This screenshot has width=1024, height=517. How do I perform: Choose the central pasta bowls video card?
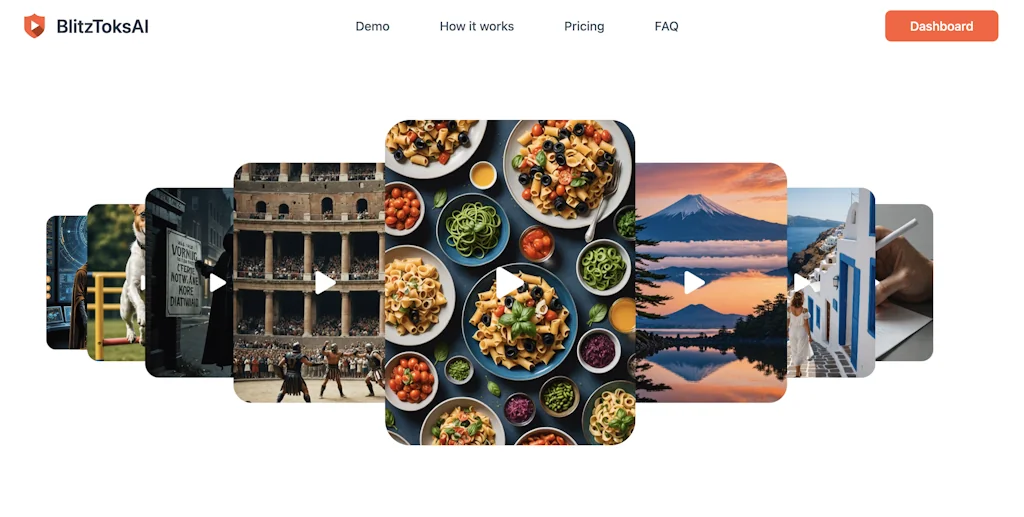click(510, 282)
